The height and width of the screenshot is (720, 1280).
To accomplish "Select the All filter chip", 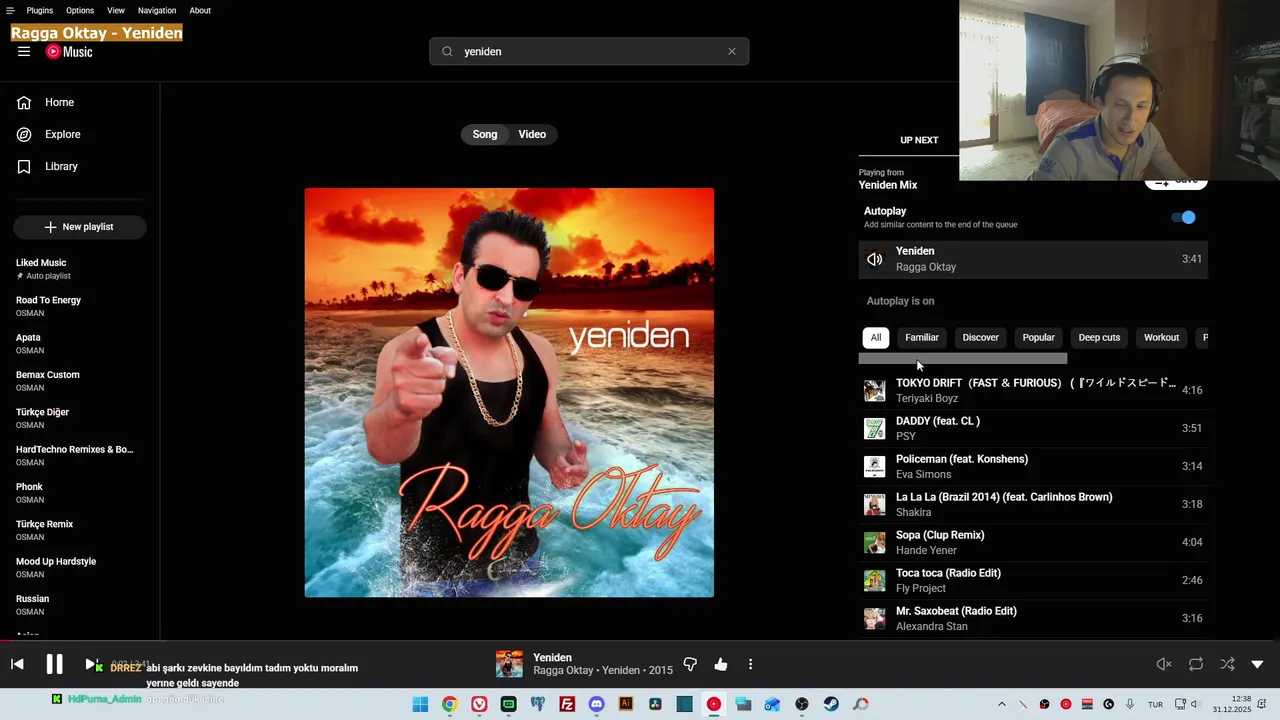I will click(x=876, y=338).
